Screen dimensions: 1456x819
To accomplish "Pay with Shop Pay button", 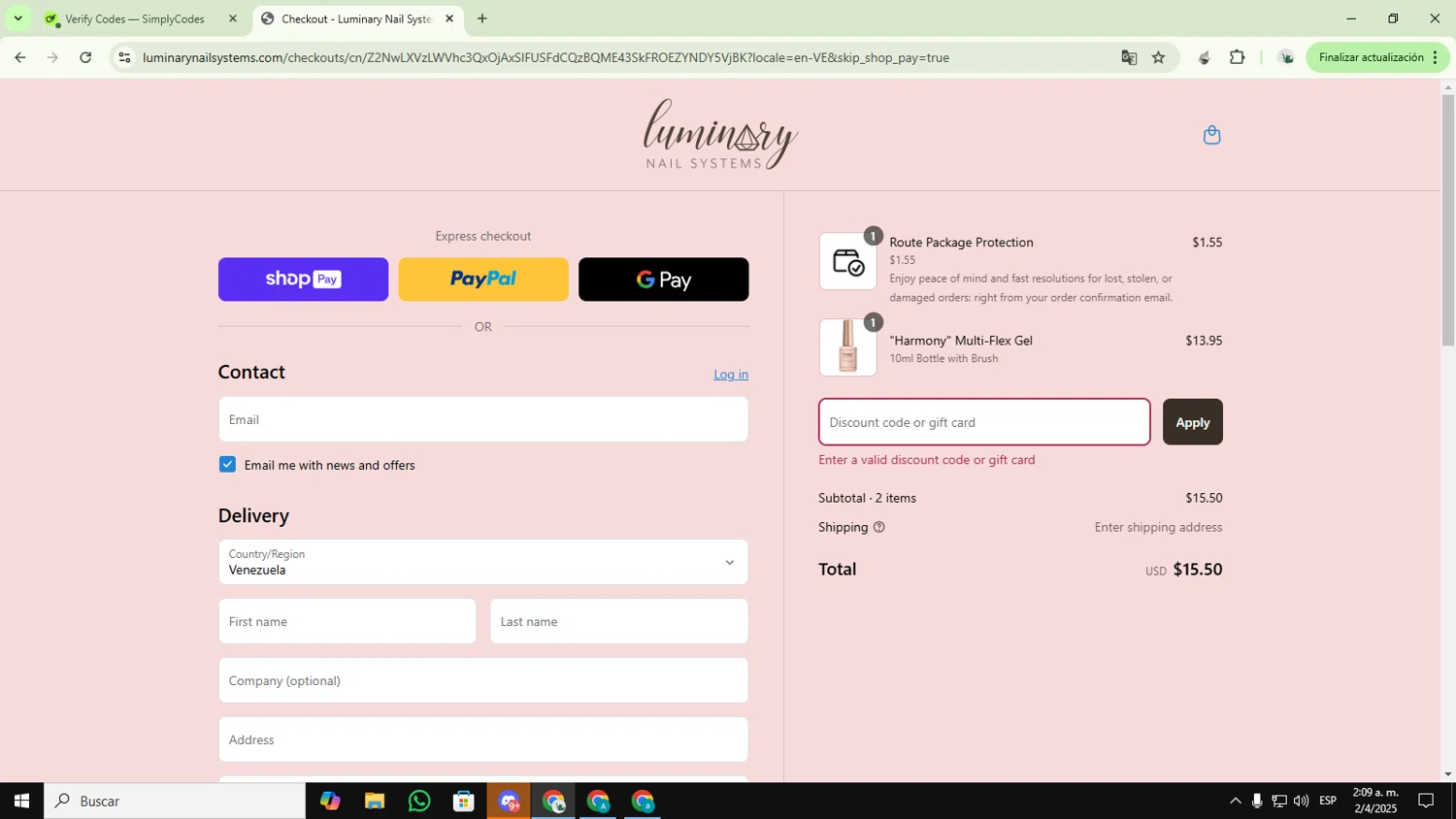I will click(303, 279).
